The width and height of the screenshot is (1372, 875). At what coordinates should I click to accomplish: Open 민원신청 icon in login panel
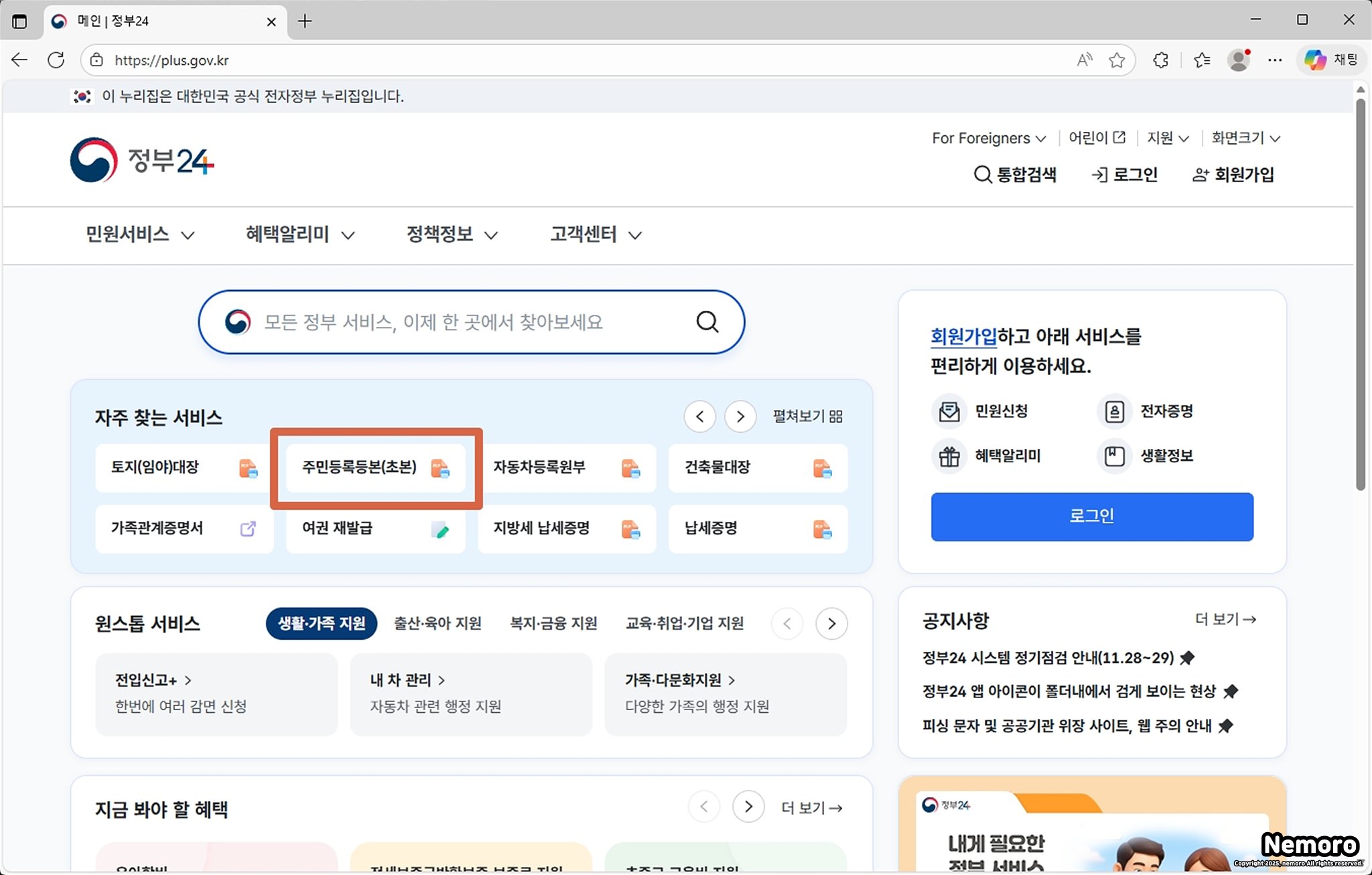tap(949, 411)
